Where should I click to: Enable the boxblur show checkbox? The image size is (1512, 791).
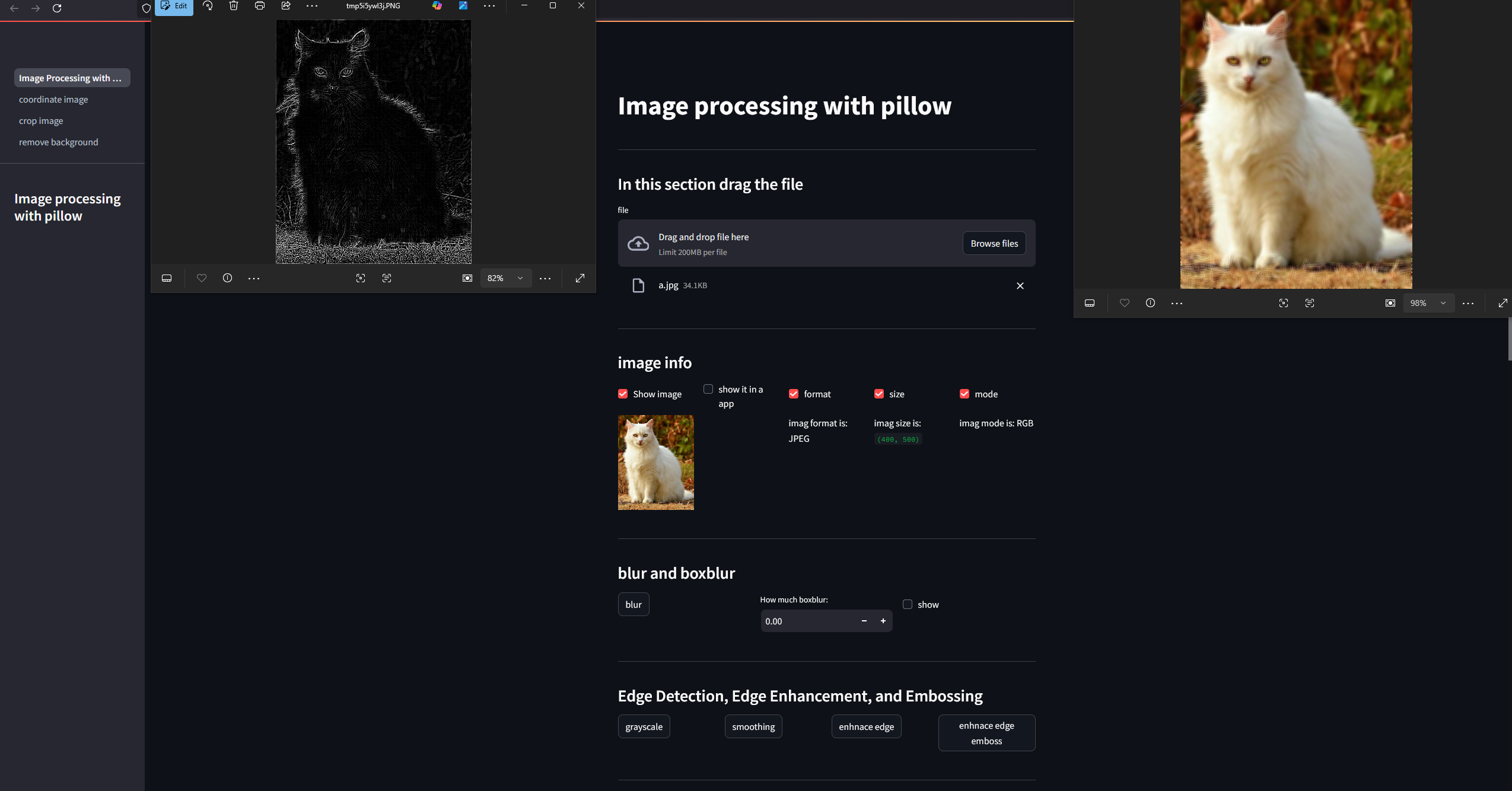(x=908, y=604)
